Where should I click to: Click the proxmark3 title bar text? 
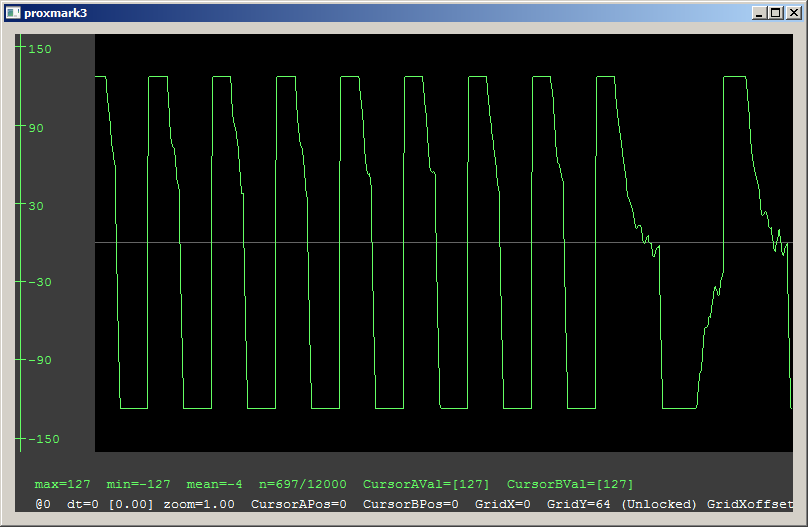coord(56,13)
